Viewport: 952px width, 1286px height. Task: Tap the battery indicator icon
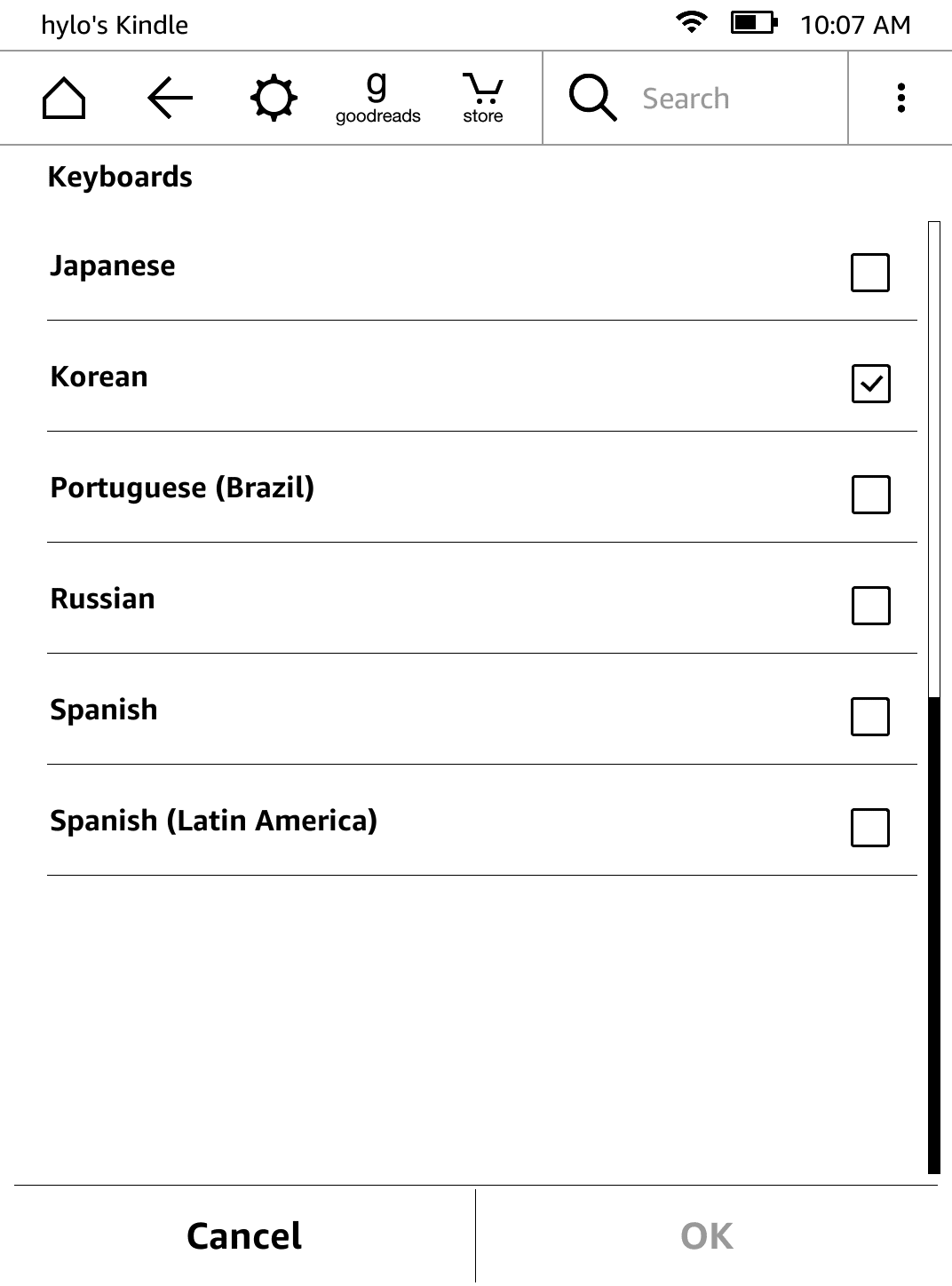coord(753,23)
